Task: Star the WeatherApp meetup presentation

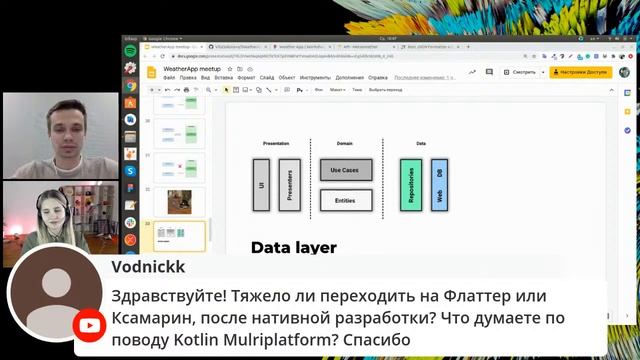Action: (x=230, y=69)
